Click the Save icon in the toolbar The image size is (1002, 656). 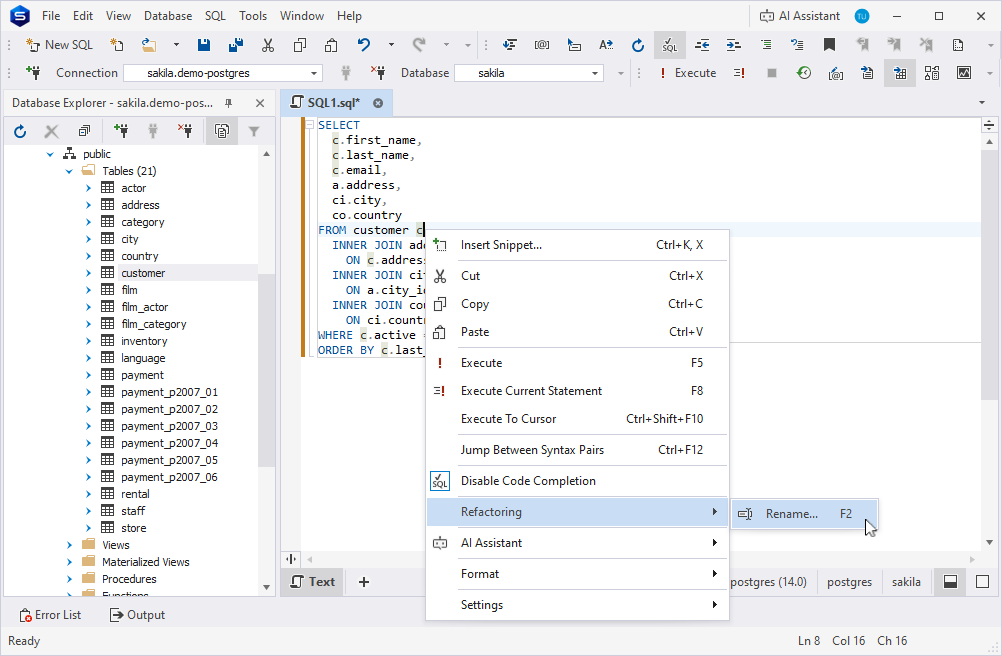point(204,45)
